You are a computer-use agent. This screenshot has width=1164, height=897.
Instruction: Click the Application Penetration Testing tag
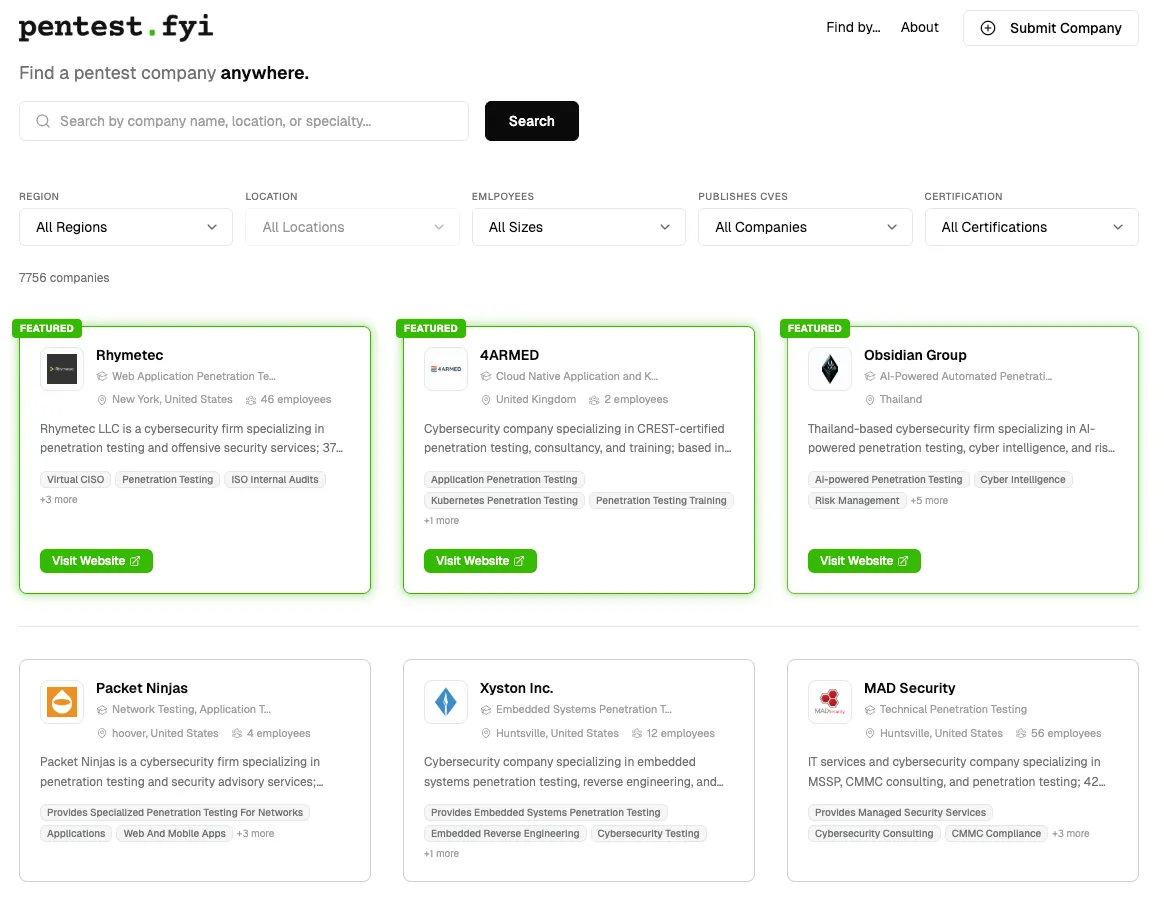(504, 480)
